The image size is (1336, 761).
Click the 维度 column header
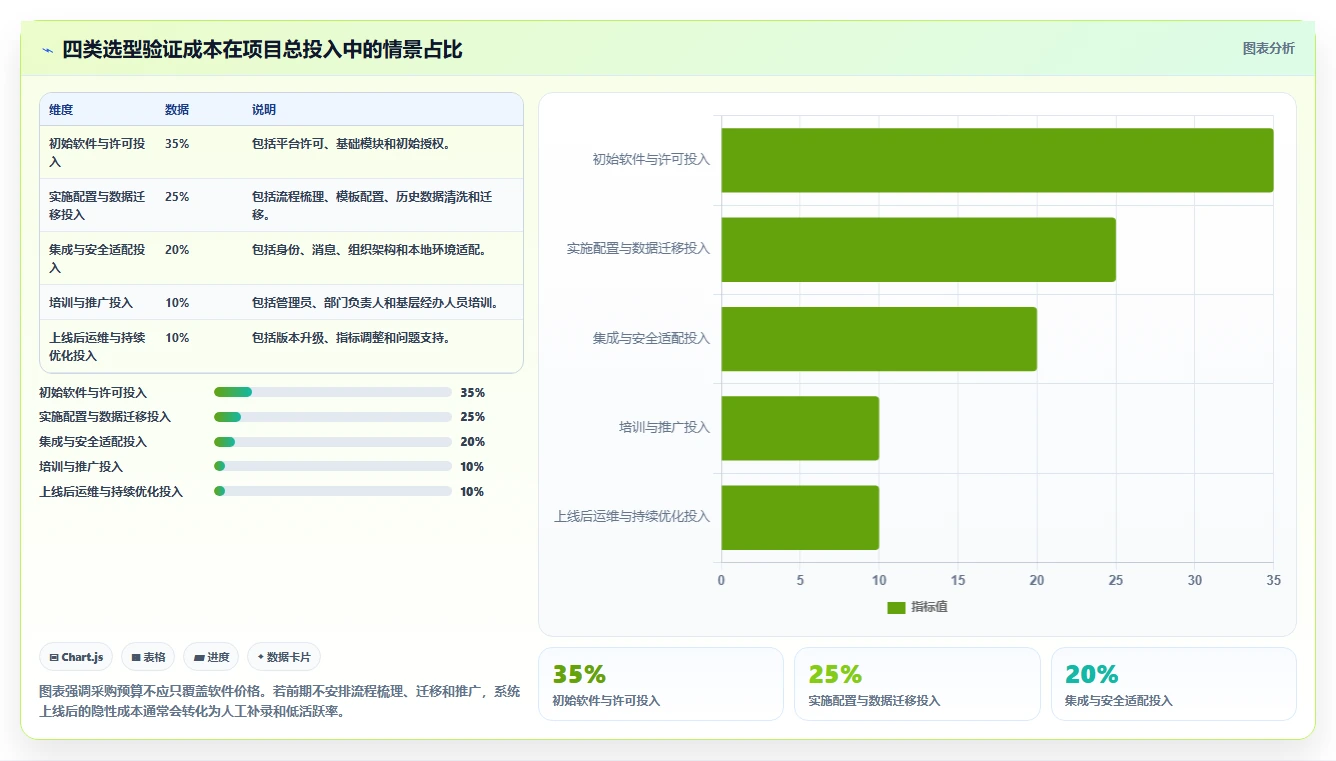pos(61,109)
